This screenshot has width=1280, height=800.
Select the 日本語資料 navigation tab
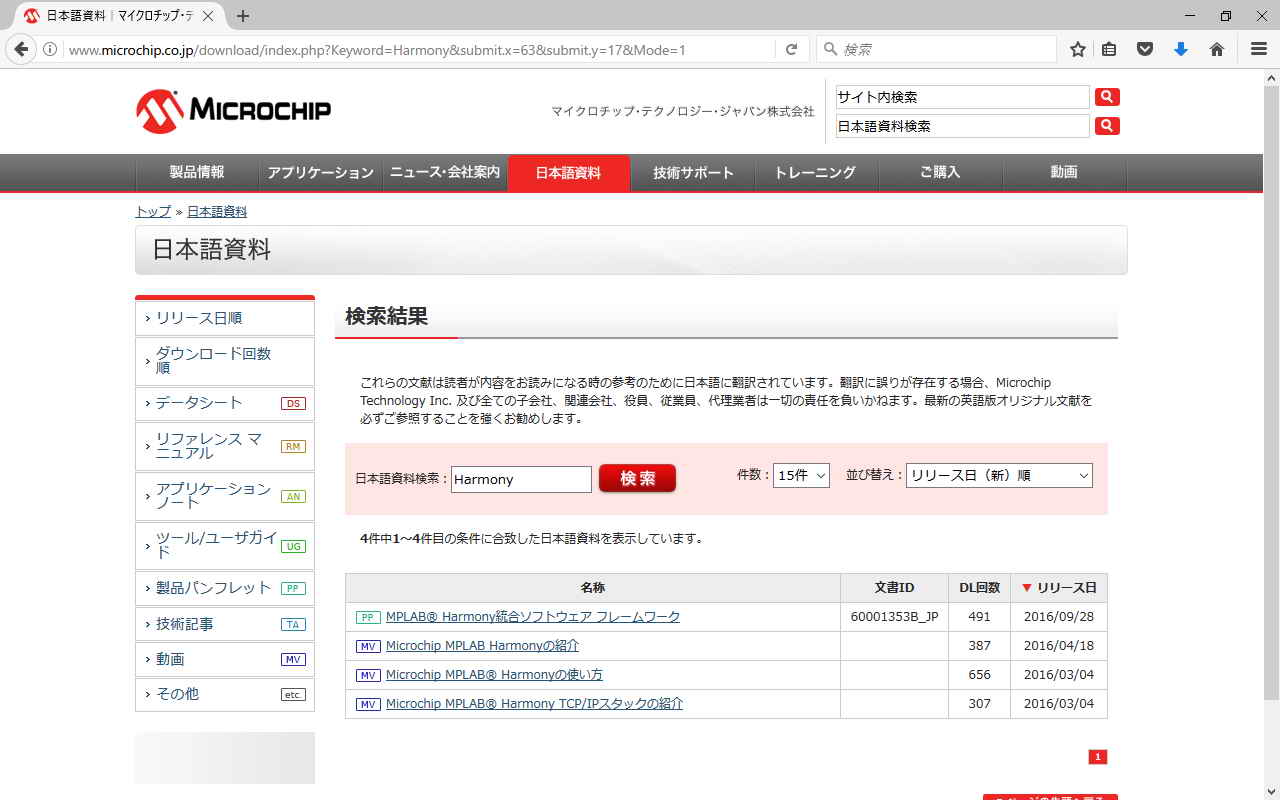[x=569, y=172]
